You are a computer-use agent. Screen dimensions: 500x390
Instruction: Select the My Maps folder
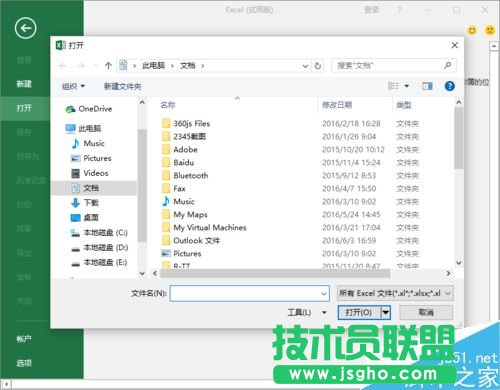pyautogui.click(x=185, y=215)
